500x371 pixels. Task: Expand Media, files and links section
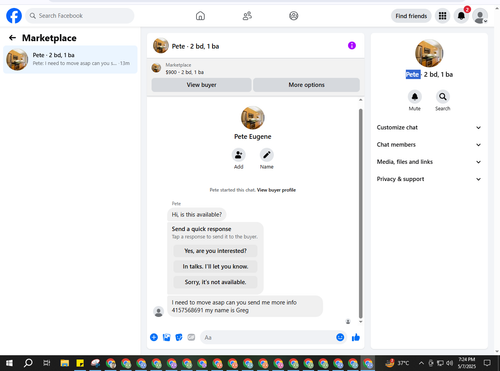coord(429,162)
